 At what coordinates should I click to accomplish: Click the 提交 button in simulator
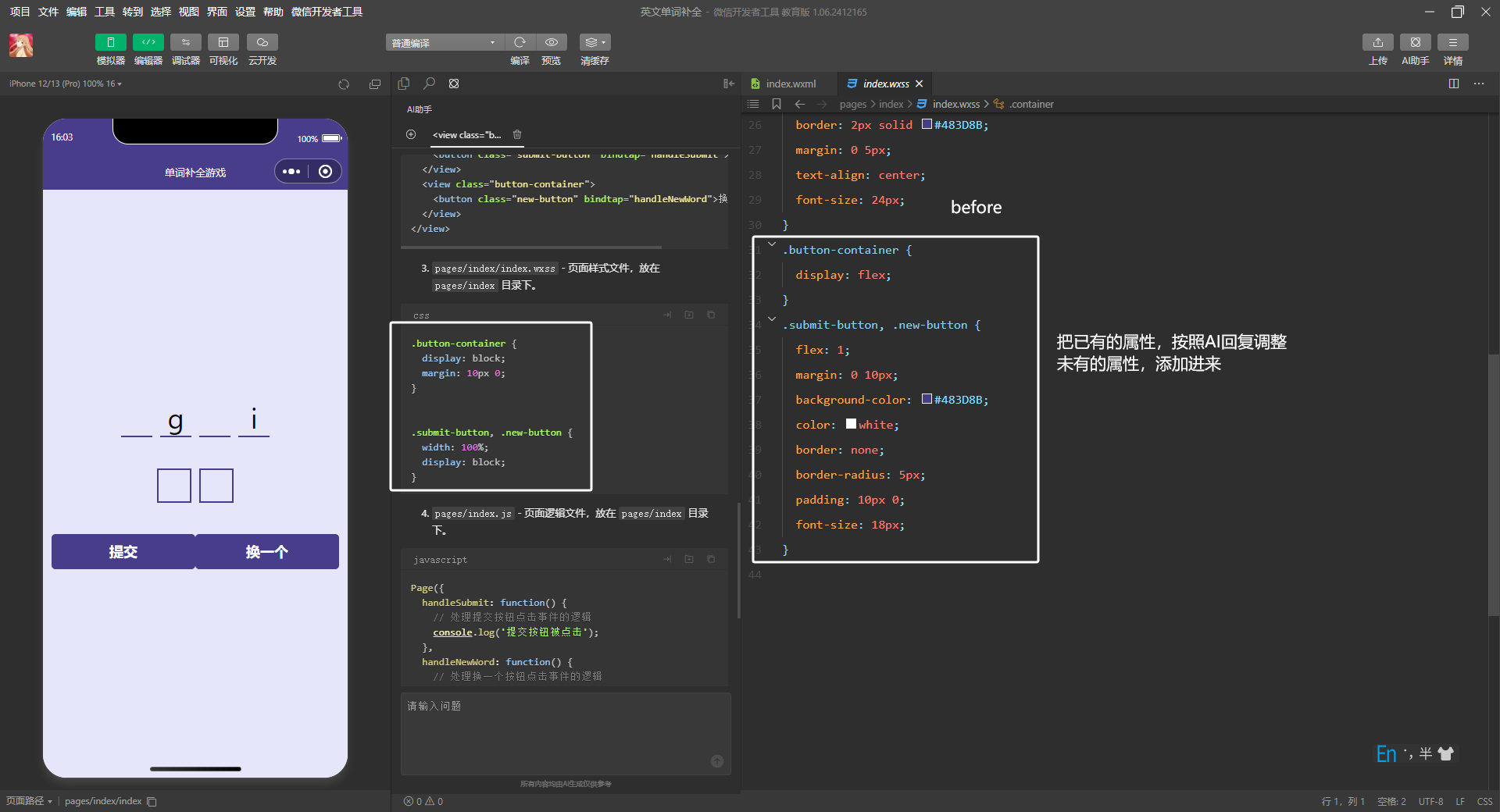[x=123, y=552]
